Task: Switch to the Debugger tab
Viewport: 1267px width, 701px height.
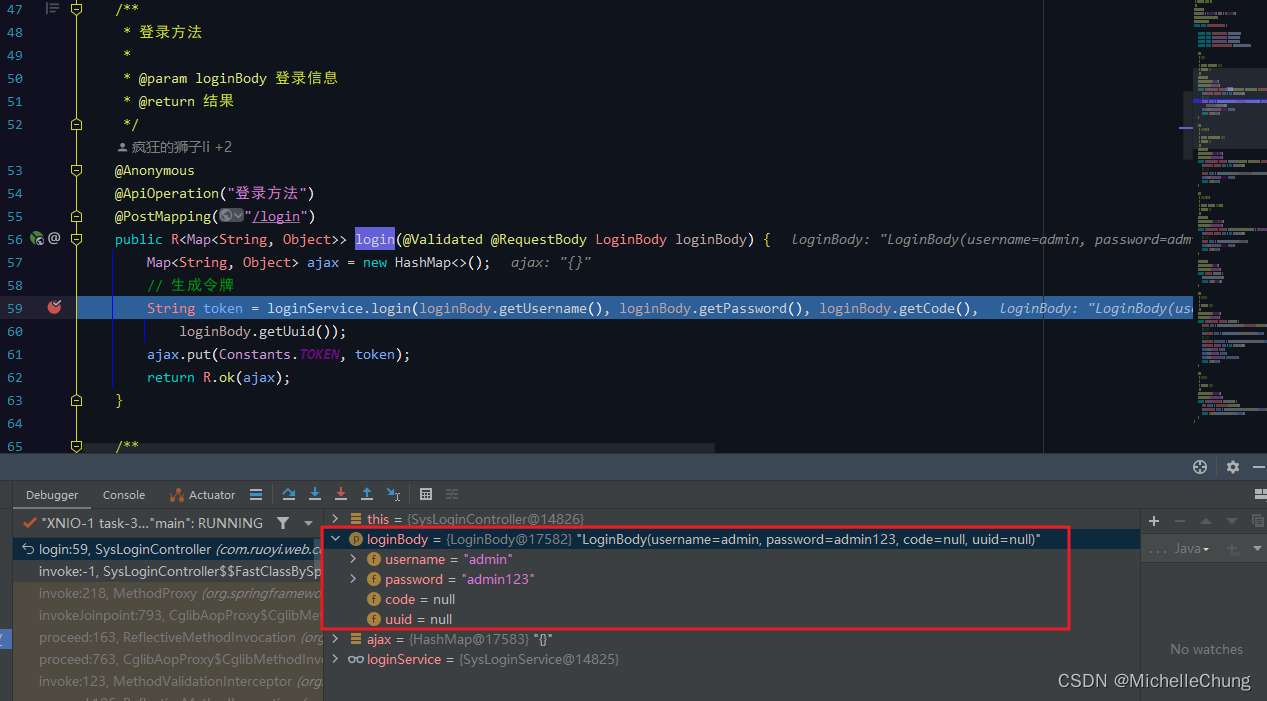Action: 52,495
